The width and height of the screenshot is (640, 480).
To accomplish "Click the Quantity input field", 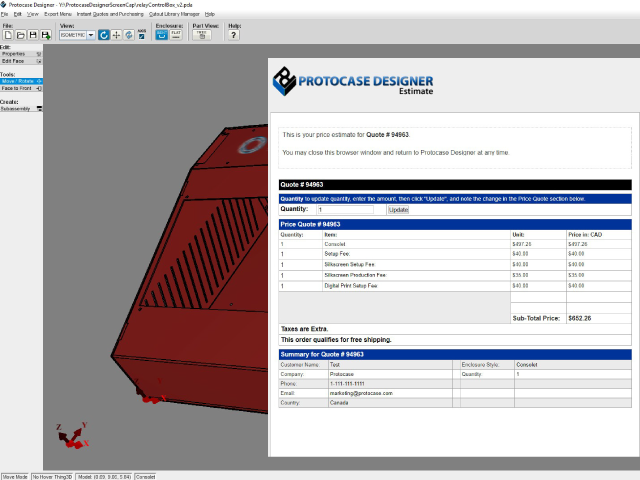I will click(x=345, y=209).
